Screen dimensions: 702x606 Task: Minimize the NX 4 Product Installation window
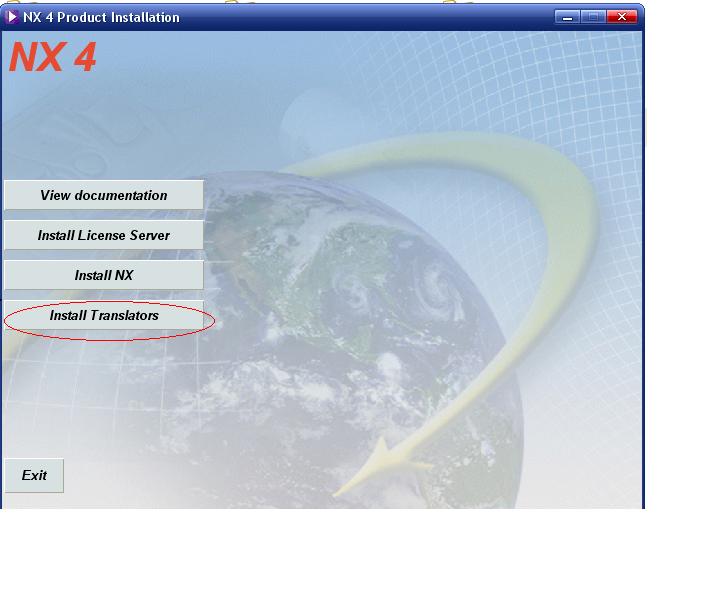[x=567, y=17]
